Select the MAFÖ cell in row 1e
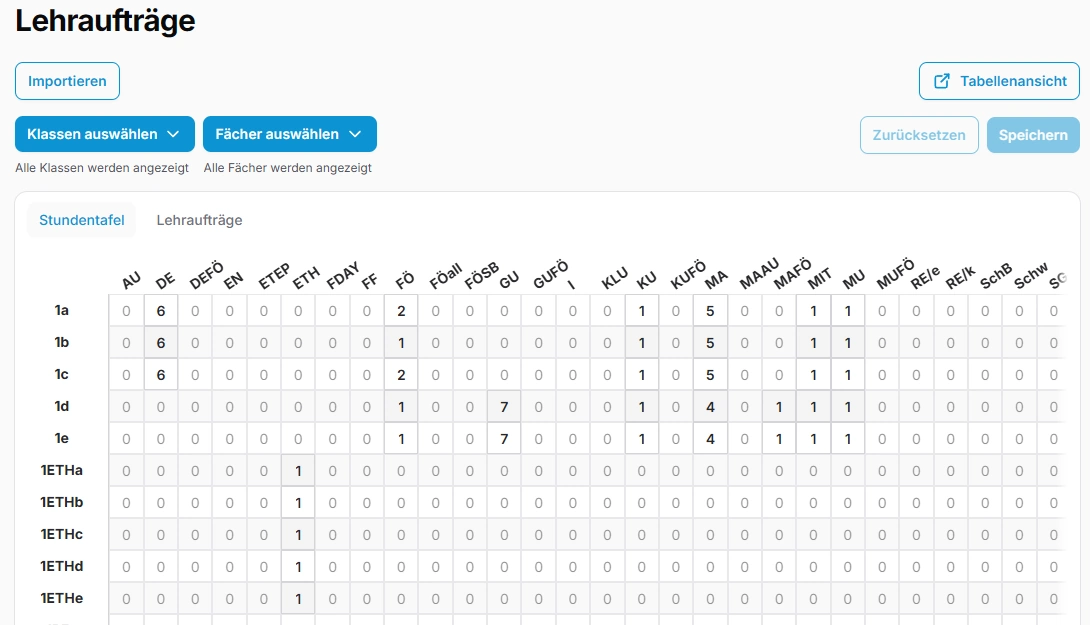The height and width of the screenshot is (625, 1090). point(779,439)
